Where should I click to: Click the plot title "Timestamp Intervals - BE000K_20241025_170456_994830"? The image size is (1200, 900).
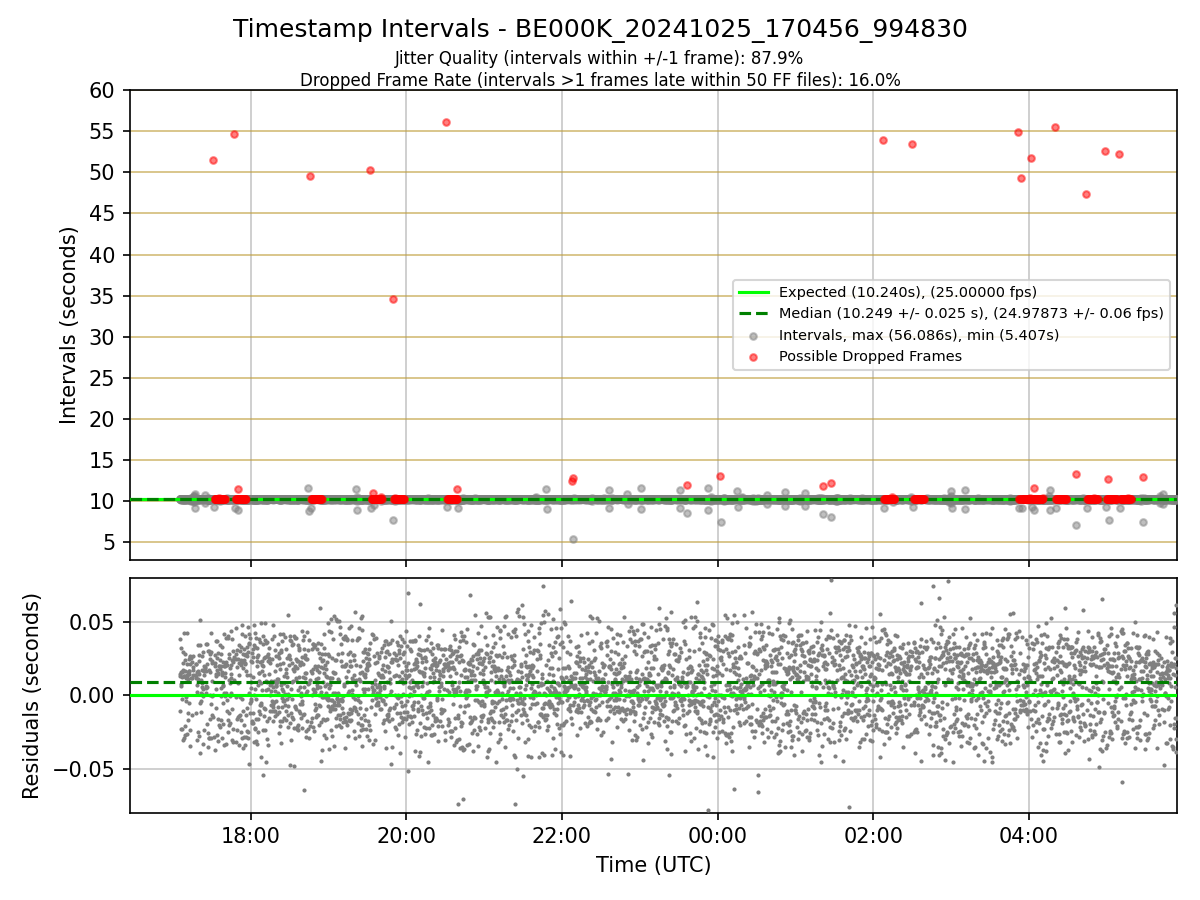click(600, 29)
